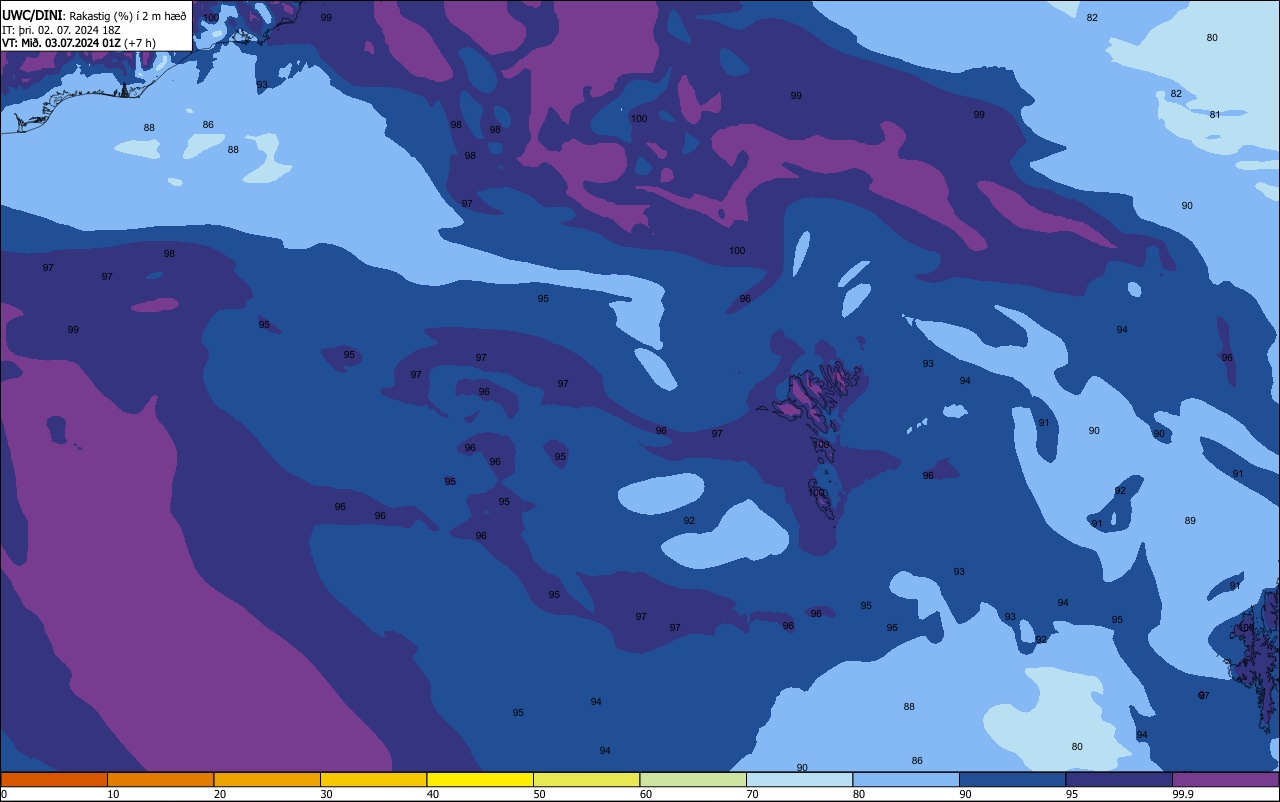The image size is (1280, 802).
Task: Click the humidity value '81' on the map
Action: click(x=1215, y=115)
